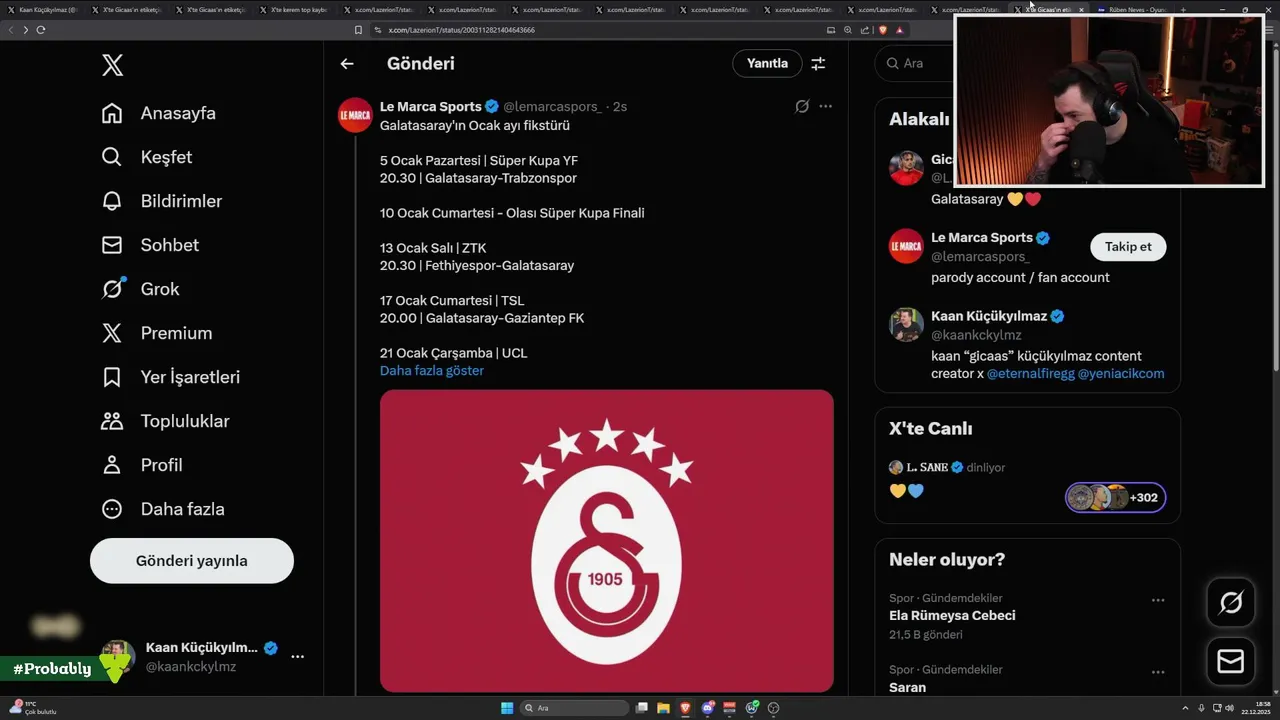
Task: Open account menu dots beside Kaan Küçükyılmaz
Action: tap(297, 657)
